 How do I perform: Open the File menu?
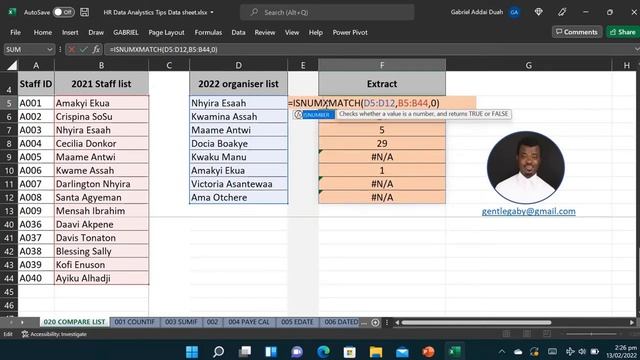click(x=16, y=32)
